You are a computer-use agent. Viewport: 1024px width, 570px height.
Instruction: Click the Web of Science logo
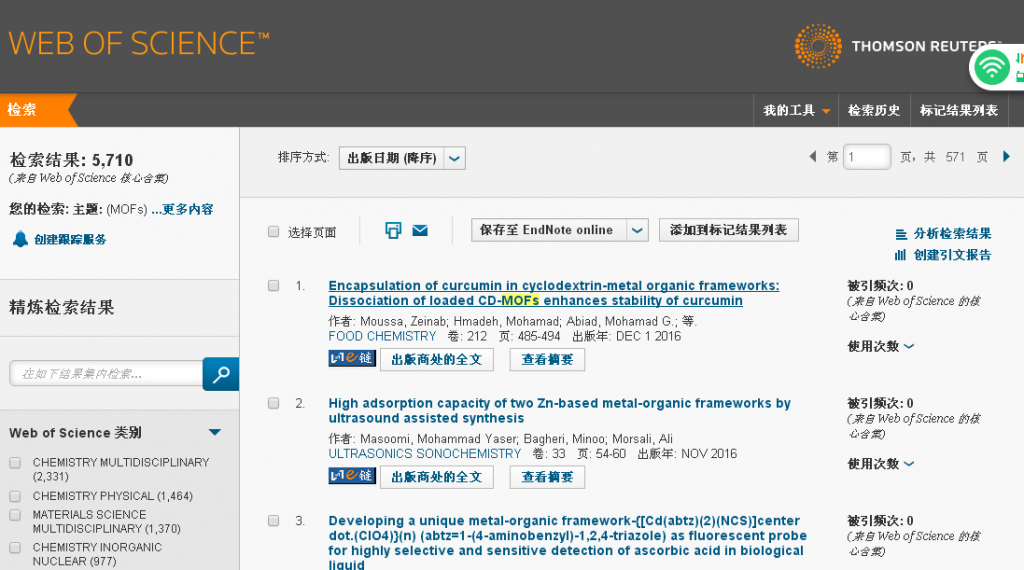(x=139, y=44)
